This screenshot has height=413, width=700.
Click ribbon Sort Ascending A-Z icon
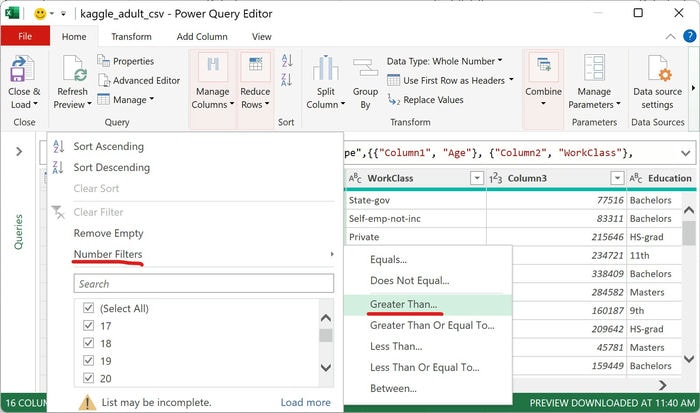coord(287,60)
